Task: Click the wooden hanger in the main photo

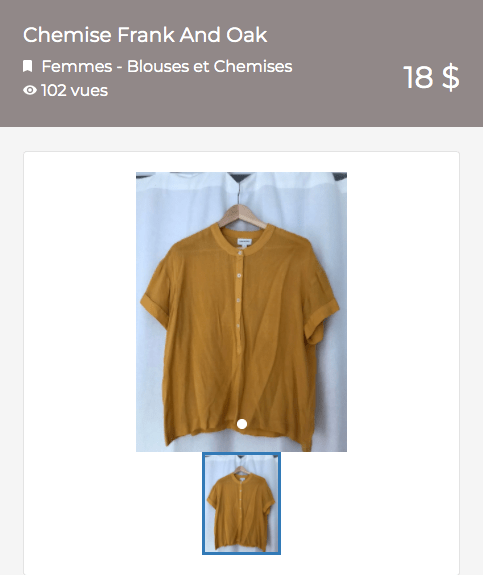Action: (241, 214)
